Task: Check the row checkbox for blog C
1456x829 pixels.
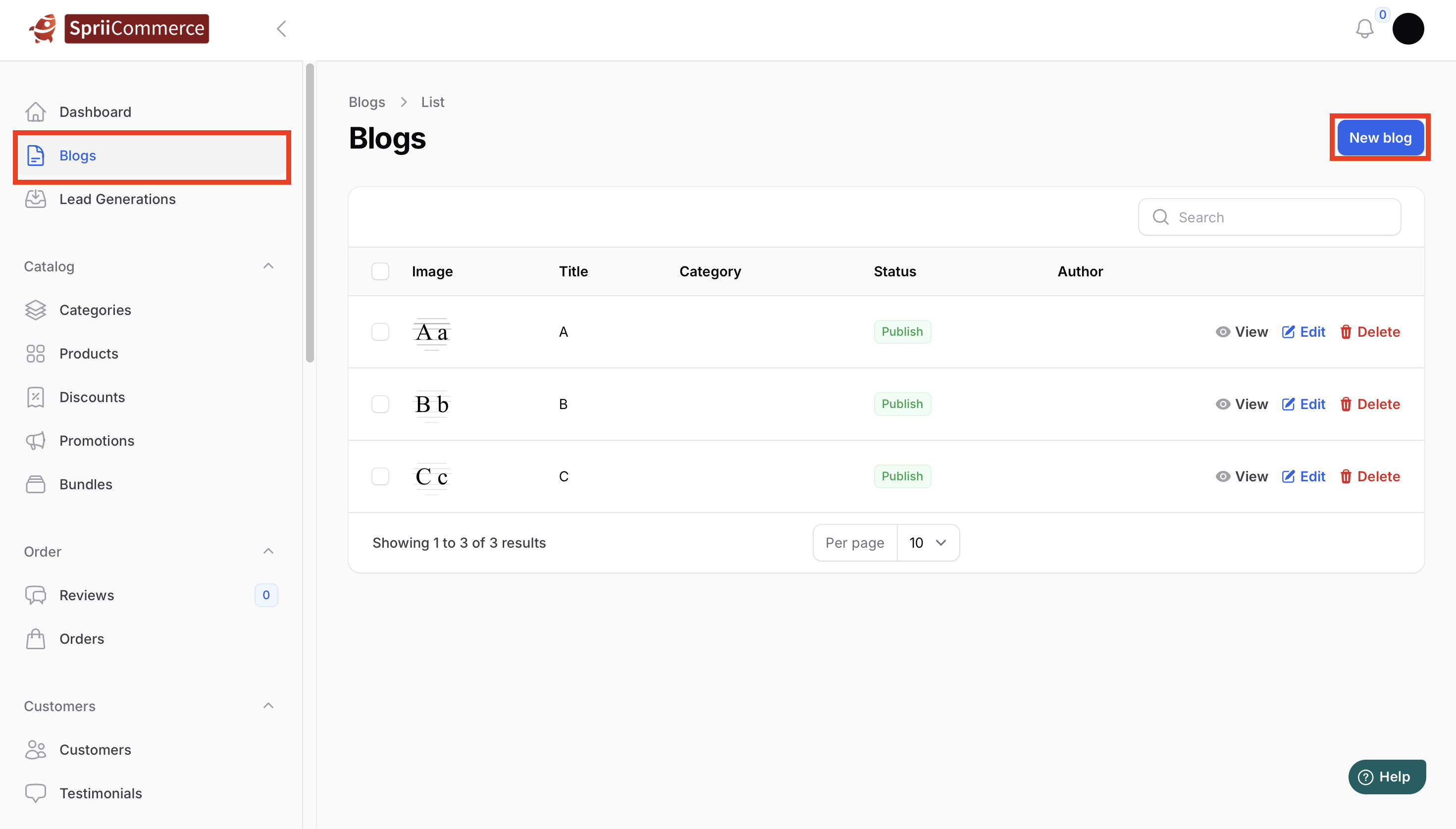Action: [x=380, y=476]
